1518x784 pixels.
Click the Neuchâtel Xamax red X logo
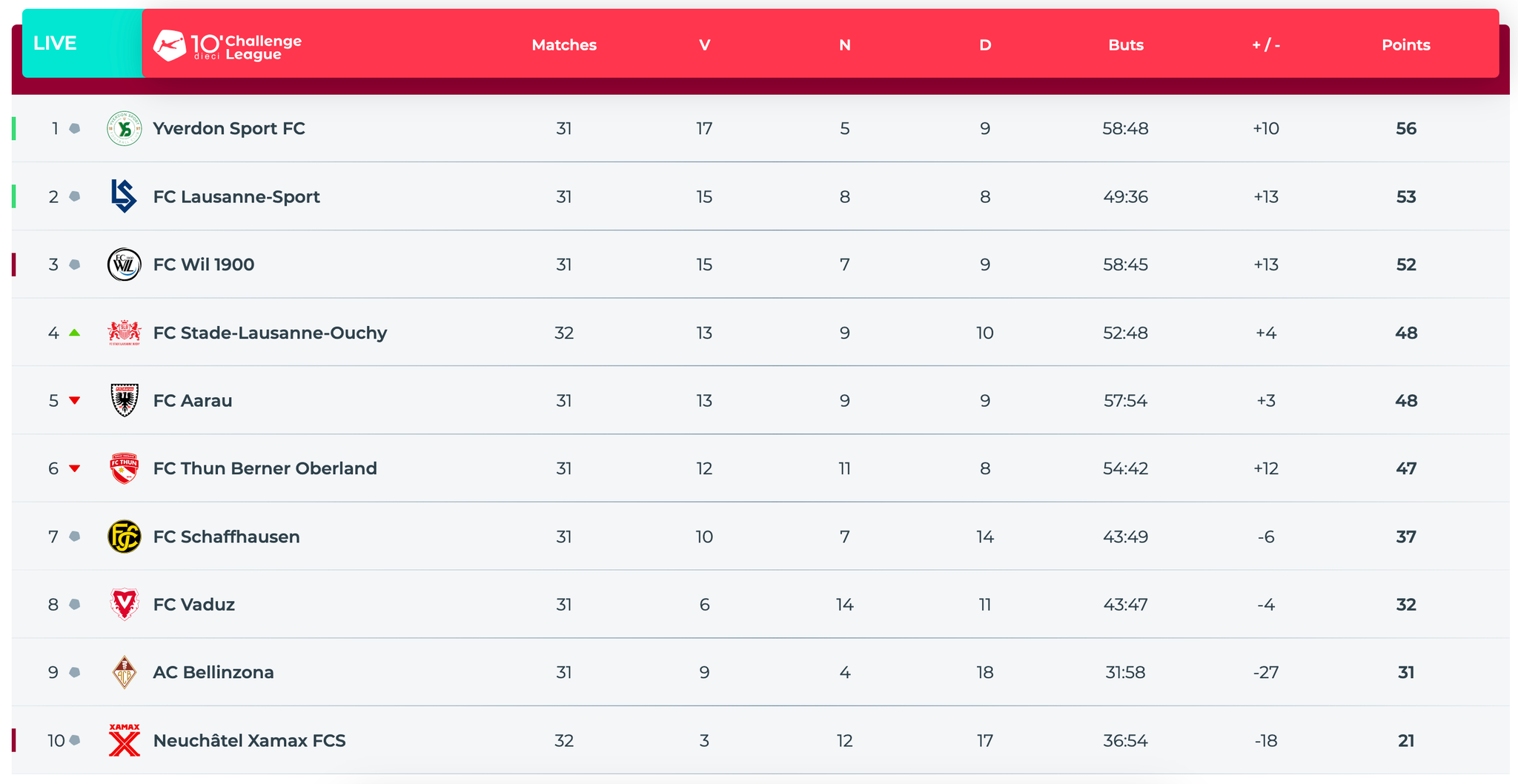(x=124, y=740)
